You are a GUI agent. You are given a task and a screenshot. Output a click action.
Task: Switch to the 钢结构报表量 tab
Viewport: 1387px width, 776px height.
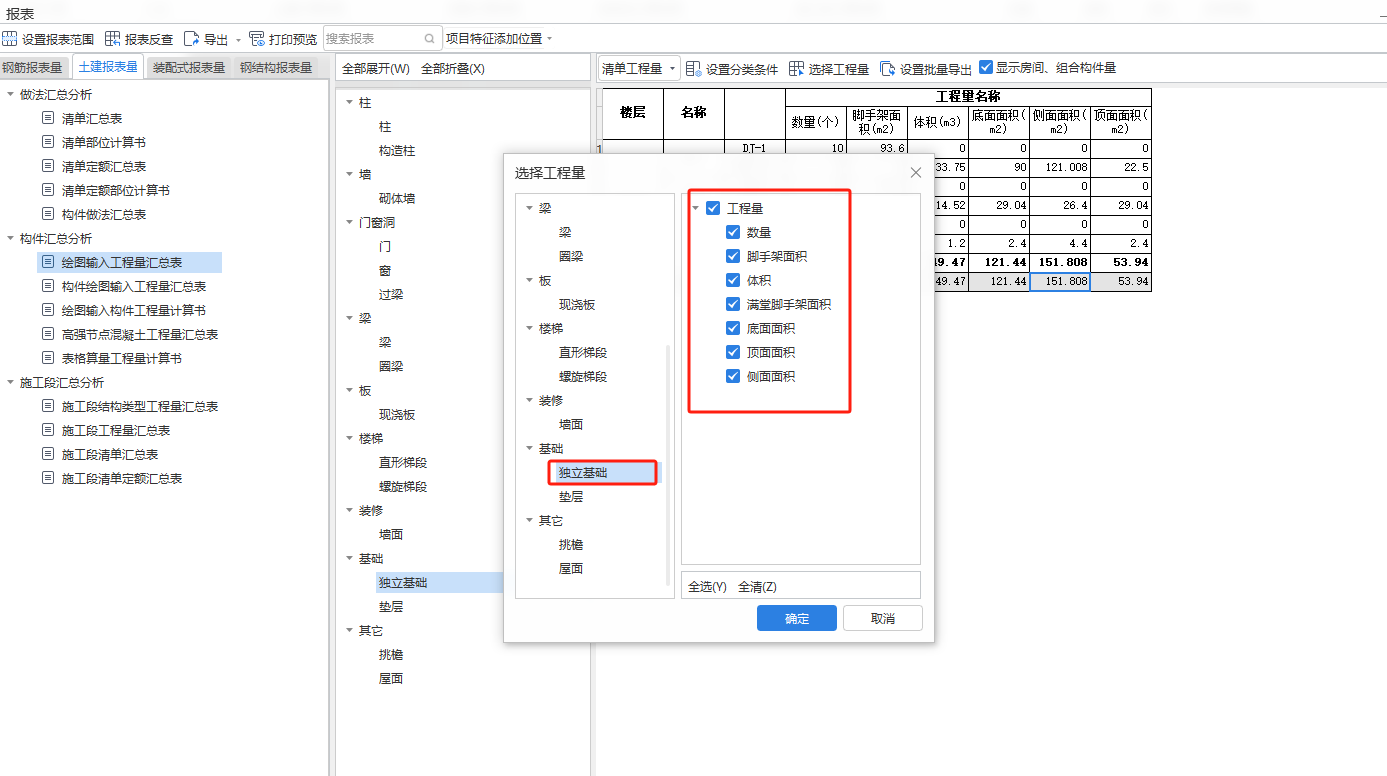tap(276, 67)
